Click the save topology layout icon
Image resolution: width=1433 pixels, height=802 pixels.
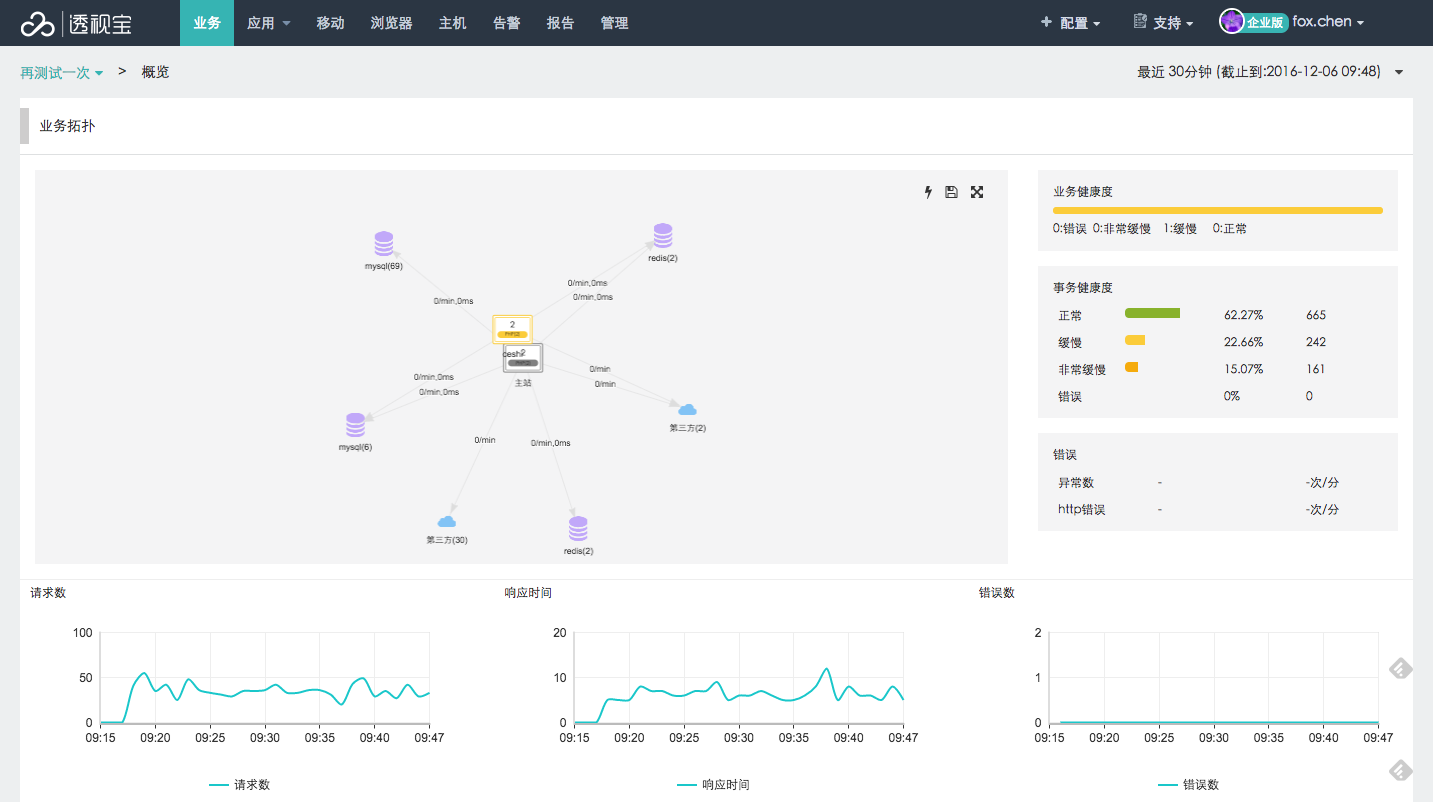click(951, 192)
